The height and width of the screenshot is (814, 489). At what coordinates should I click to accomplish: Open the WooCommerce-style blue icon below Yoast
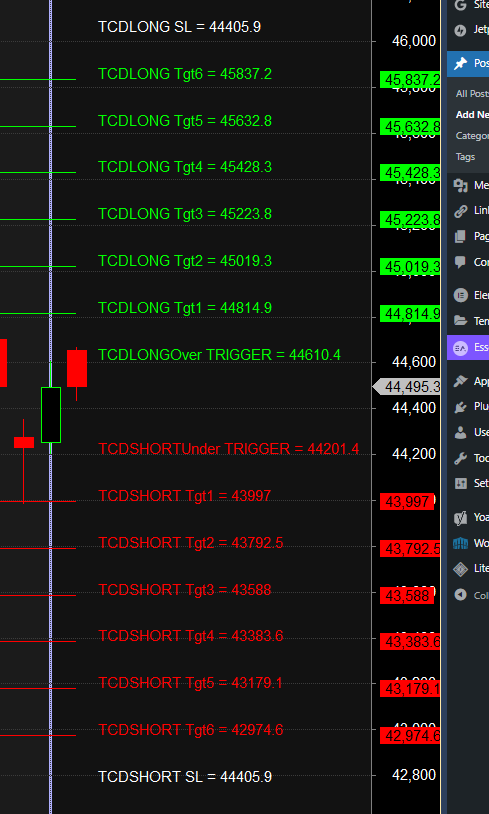click(460, 543)
